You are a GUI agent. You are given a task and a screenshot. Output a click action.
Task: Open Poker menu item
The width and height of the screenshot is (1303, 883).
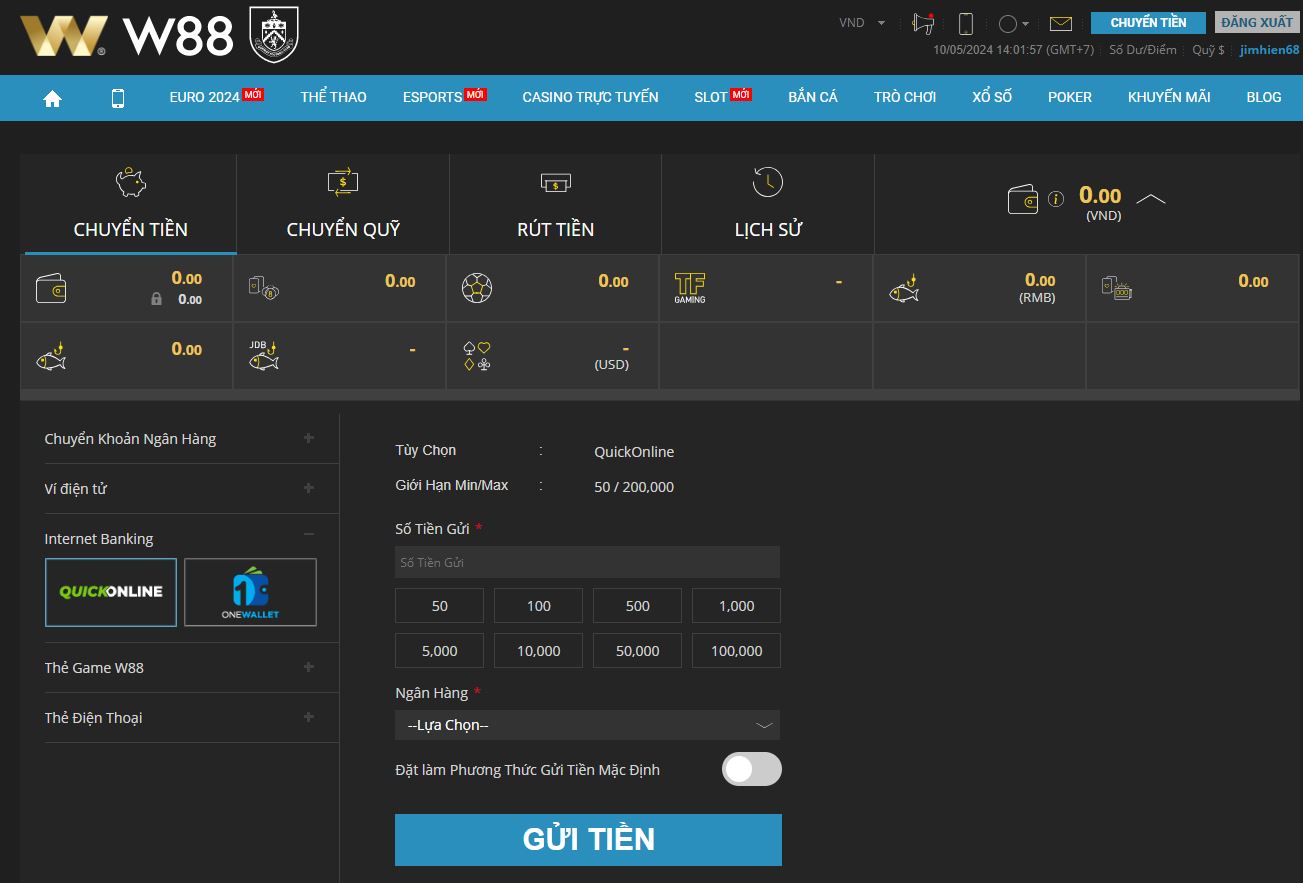tap(1070, 97)
